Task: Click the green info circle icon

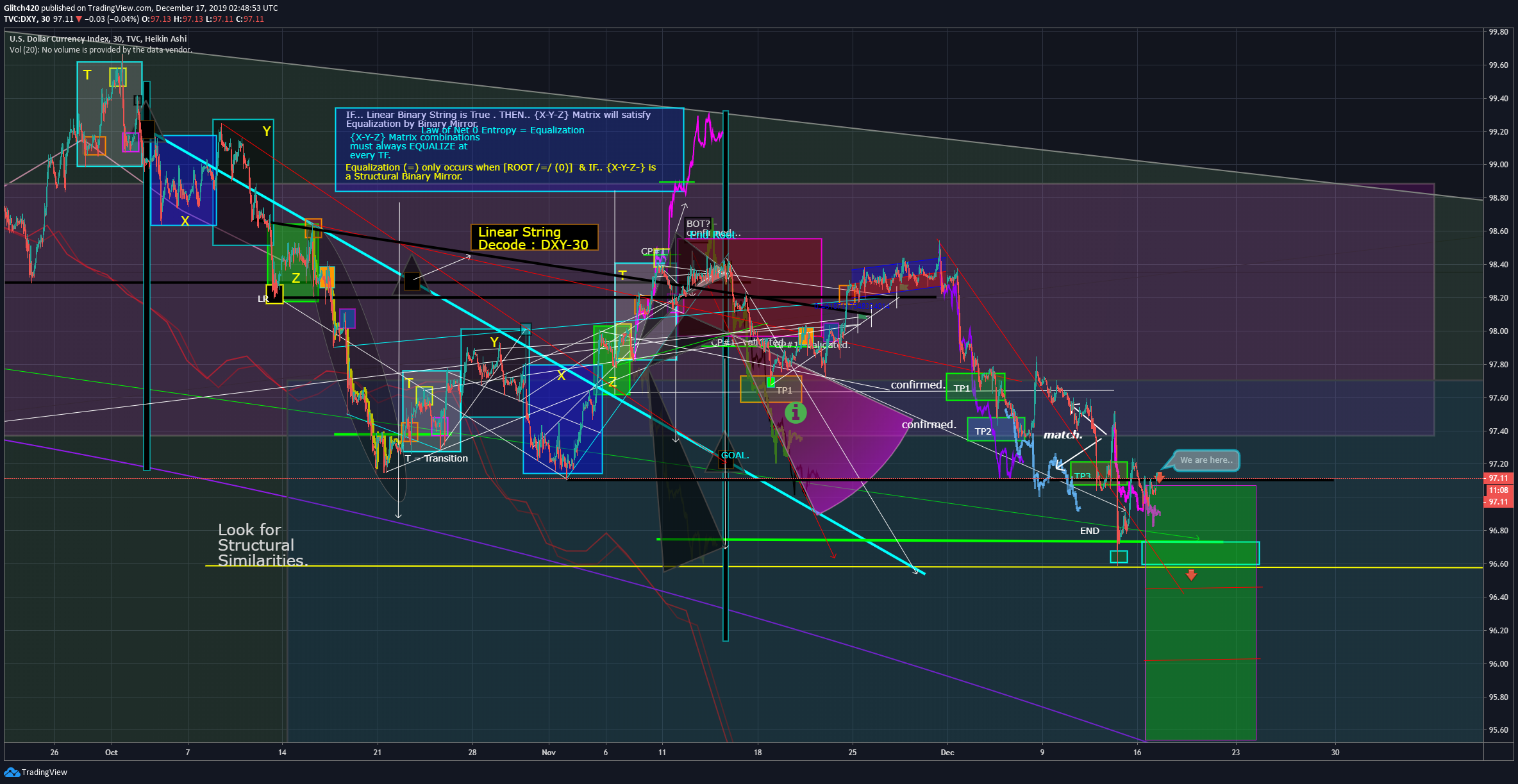Action: (x=796, y=413)
